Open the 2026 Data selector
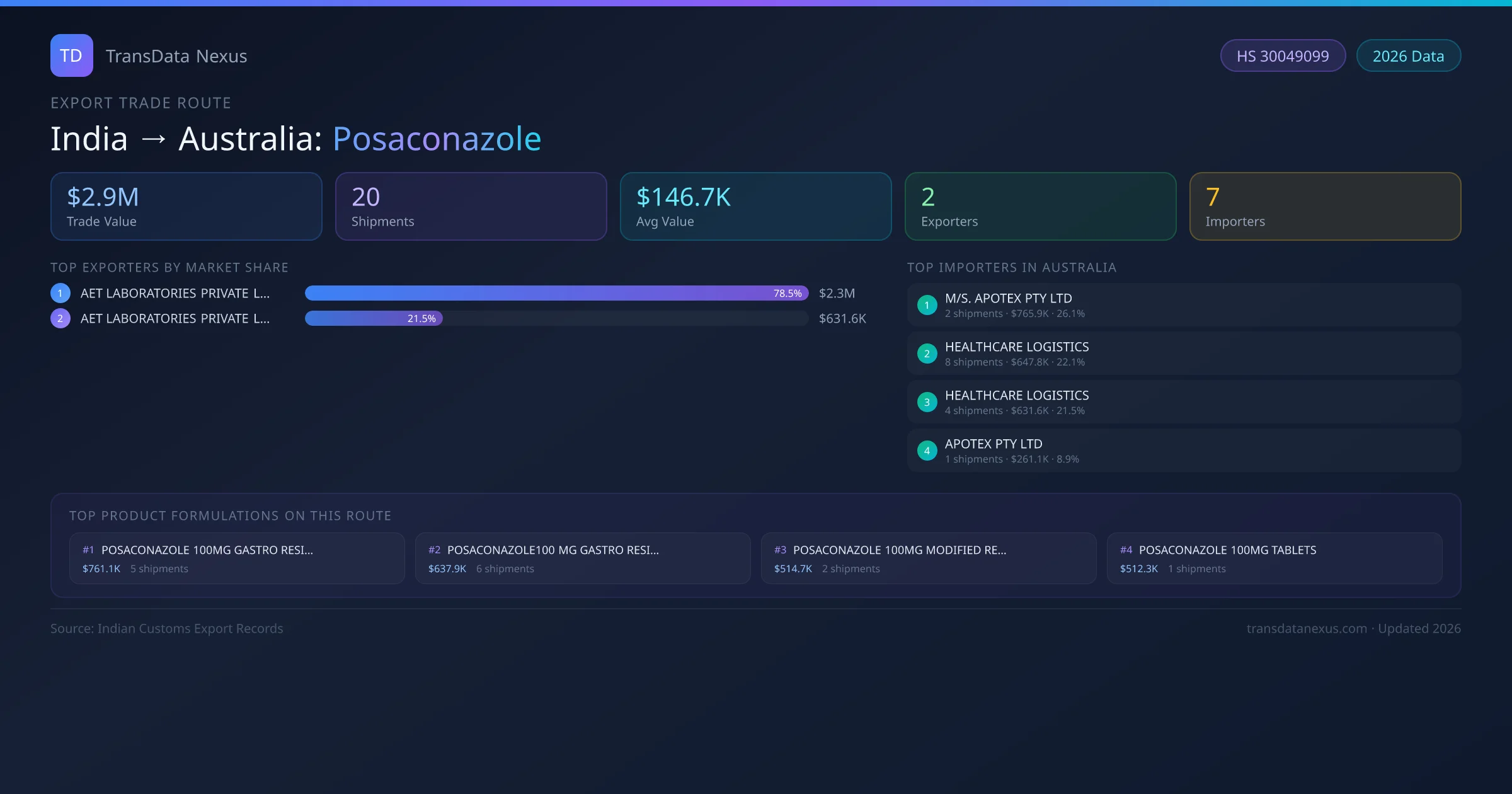Screen dimensions: 1512x794 (1408, 55)
